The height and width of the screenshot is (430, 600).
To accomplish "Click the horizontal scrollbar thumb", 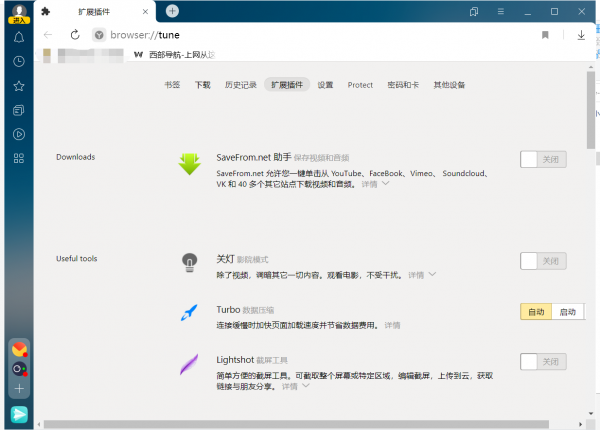I will [x=296, y=424].
